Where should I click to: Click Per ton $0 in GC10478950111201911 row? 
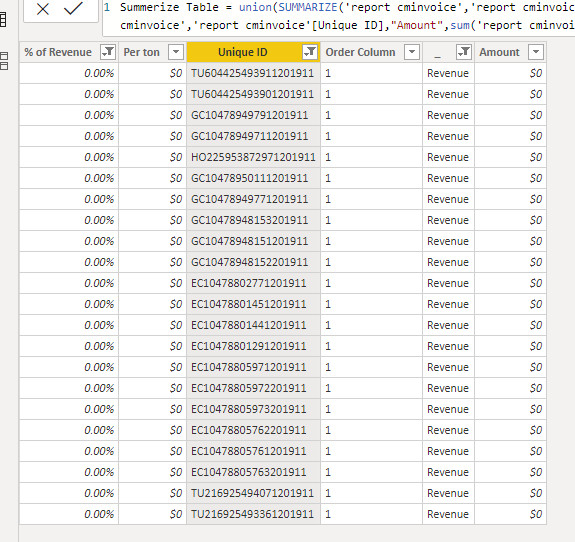tap(153, 178)
